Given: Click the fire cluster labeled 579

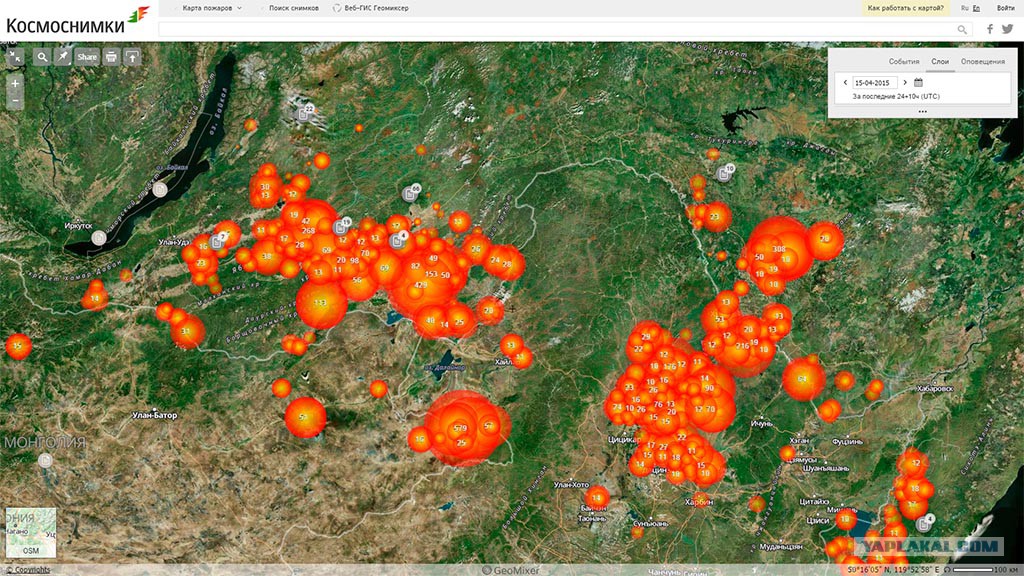Looking at the screenshot, I should coord(460,428).
